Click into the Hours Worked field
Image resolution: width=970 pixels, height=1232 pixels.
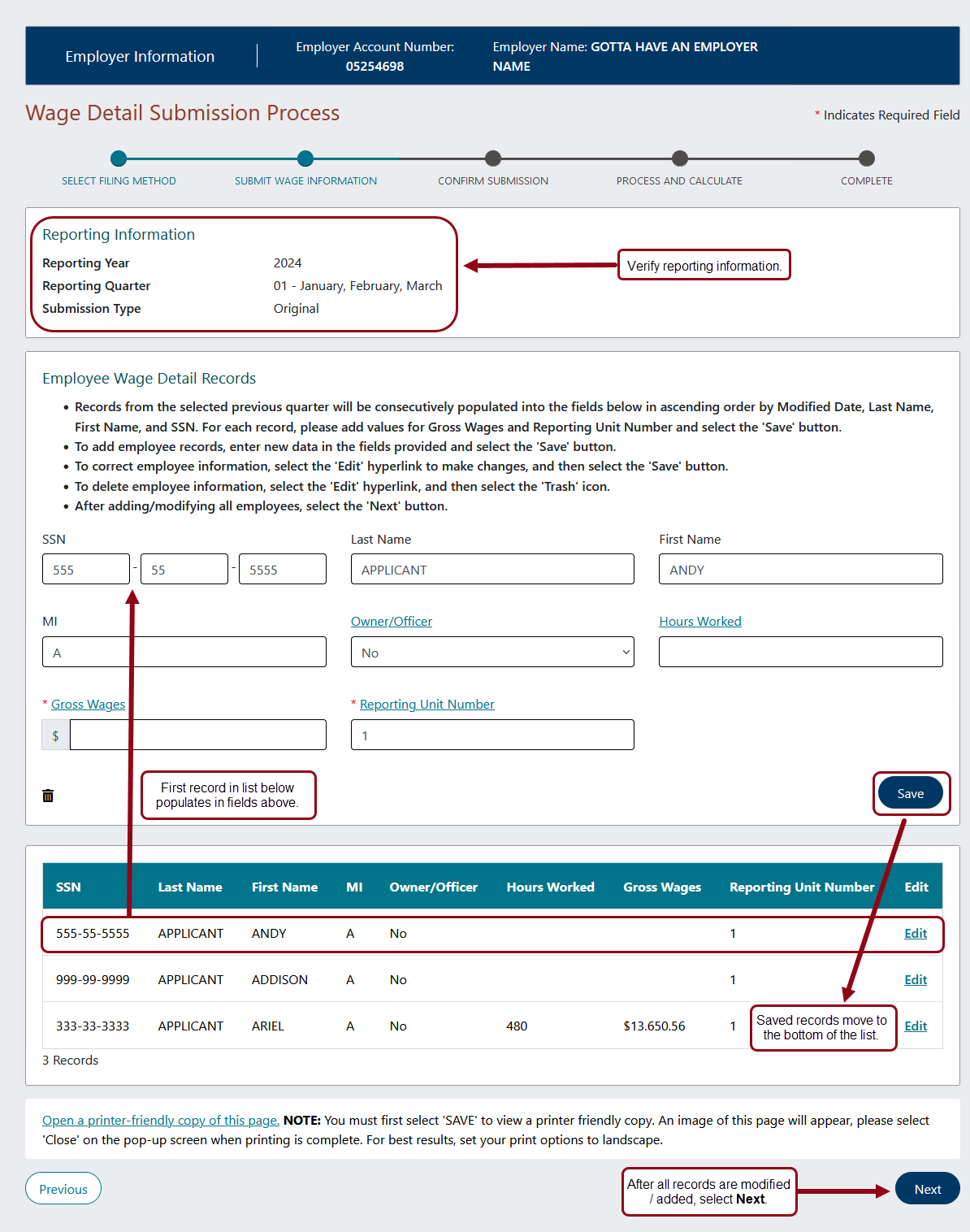800,653
